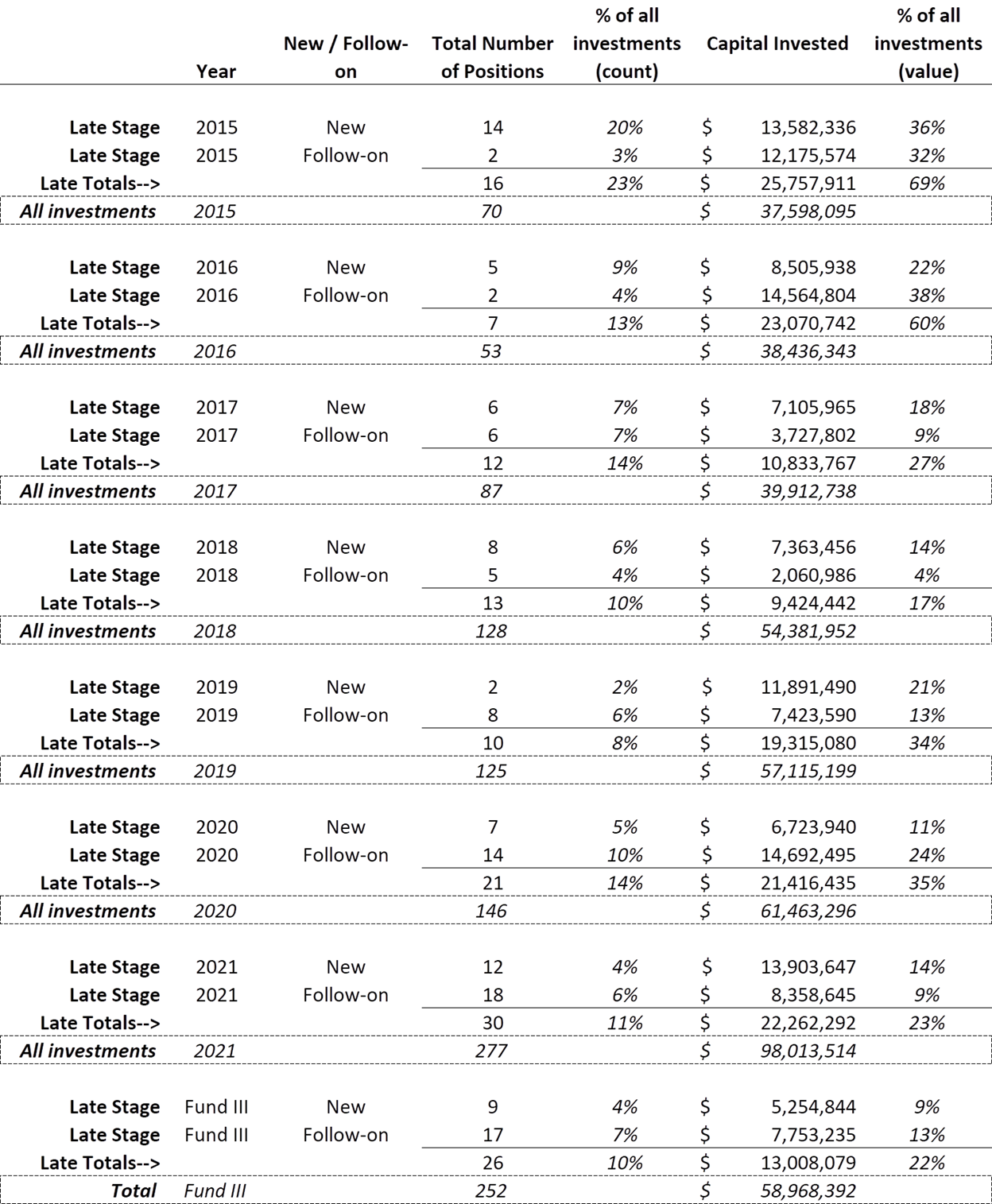Select the 17% value share for 2018
The width and height of the screenshot is (992, 1204).
point(927,603)
